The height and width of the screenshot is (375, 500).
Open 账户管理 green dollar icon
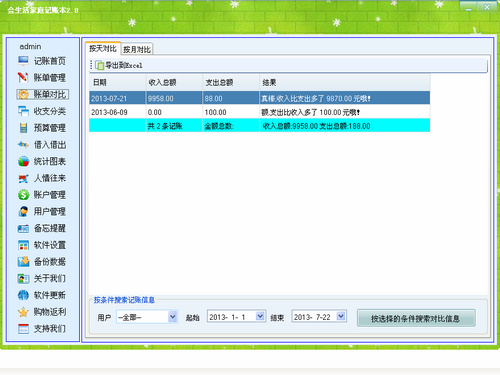[x=23, y=195]
